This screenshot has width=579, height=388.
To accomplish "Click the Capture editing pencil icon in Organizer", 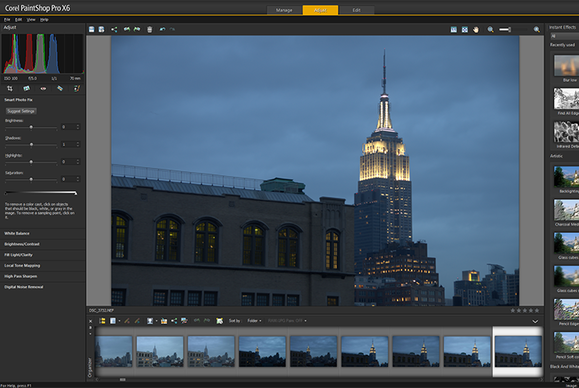I will [x=127, y=321].
